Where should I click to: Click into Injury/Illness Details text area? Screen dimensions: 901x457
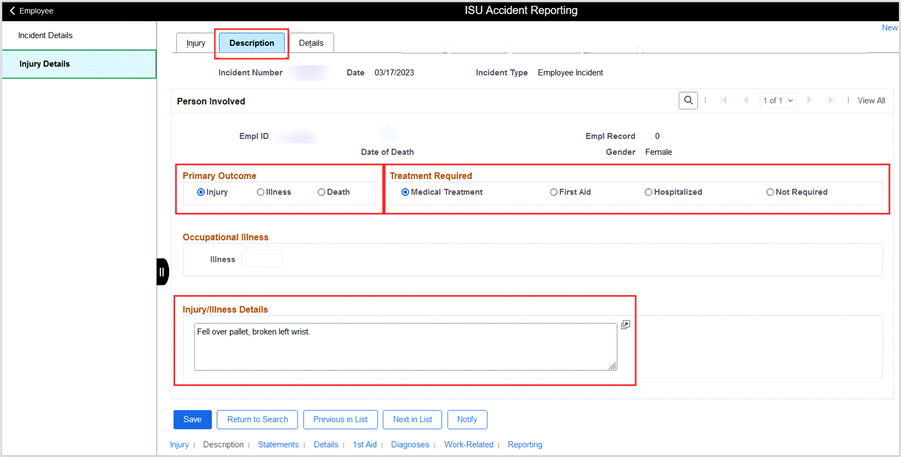pos(406,347)
